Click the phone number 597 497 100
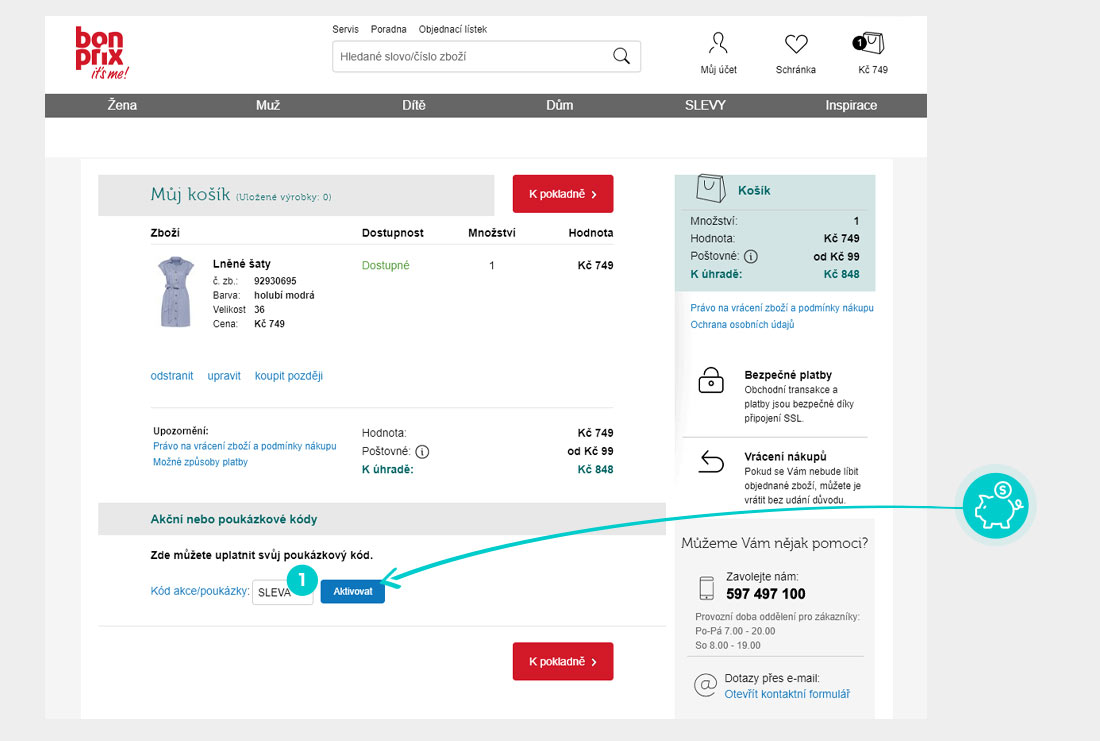 tap(765, 594)
